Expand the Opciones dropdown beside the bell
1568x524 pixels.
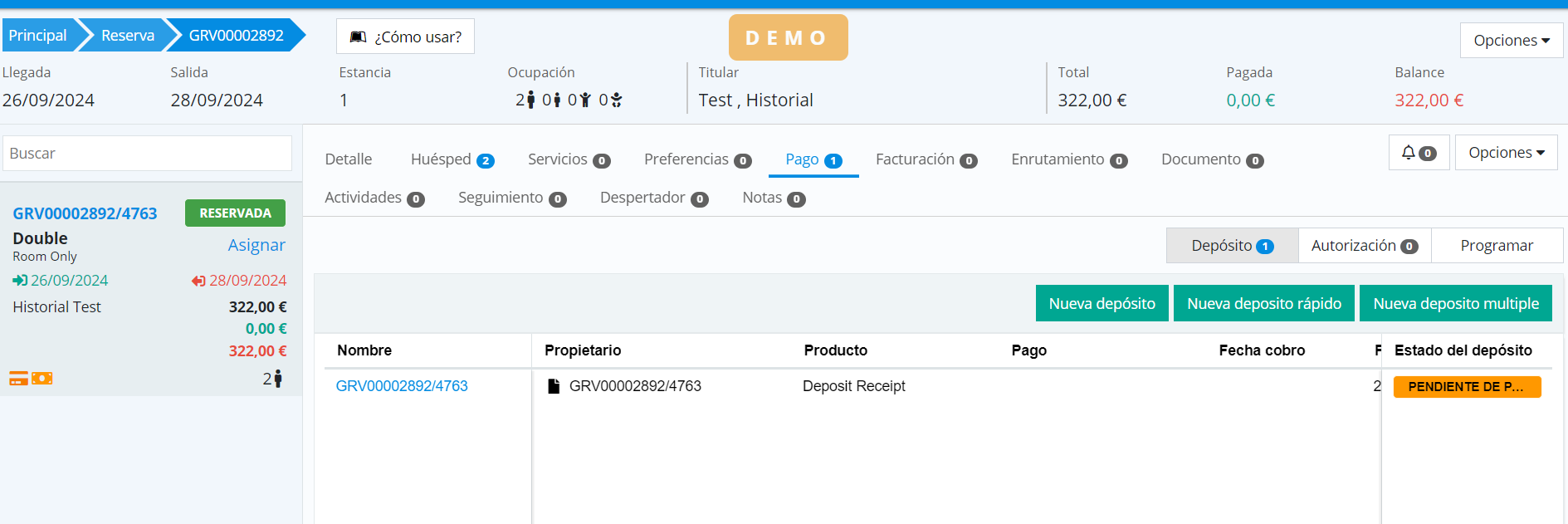tap(1506, 153)
